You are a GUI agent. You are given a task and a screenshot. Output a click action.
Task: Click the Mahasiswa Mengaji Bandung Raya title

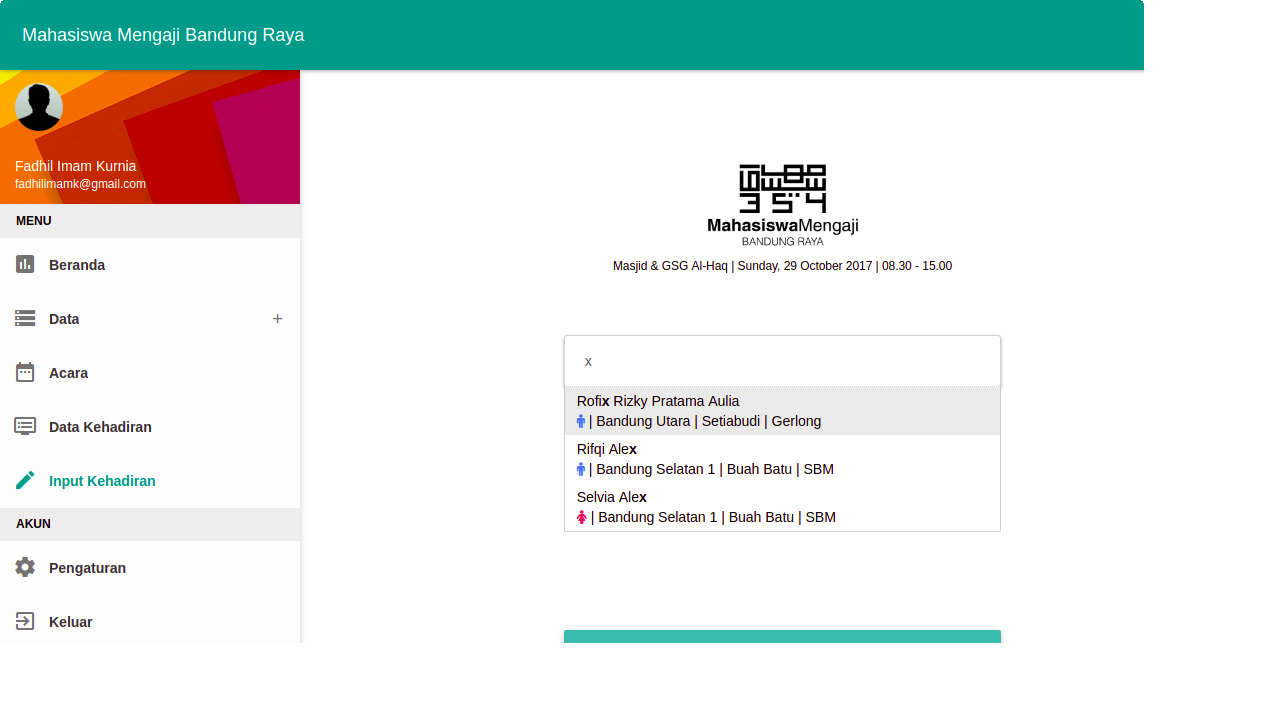coord(163,35)
